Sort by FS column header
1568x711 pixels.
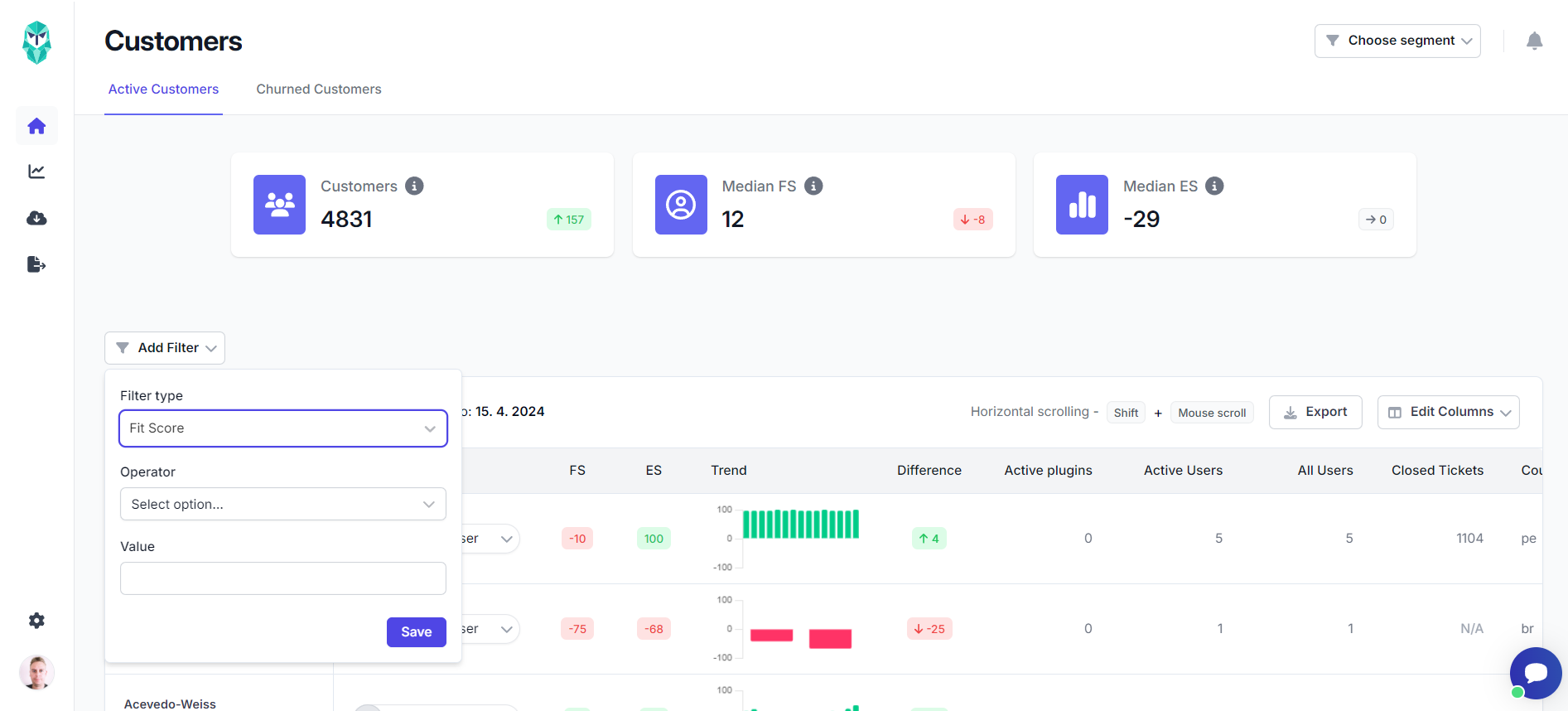[577, 471]
